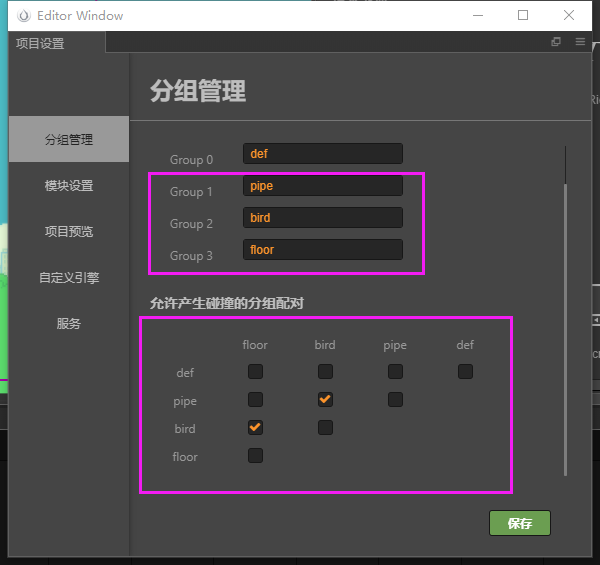Open the panel hamburger menu icon

click(x=580, y=42)
